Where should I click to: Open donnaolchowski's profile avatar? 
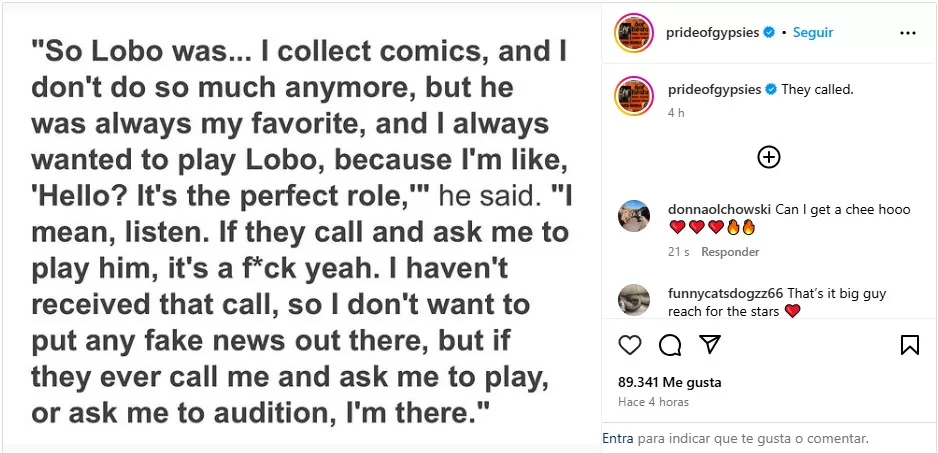point(633,215)
